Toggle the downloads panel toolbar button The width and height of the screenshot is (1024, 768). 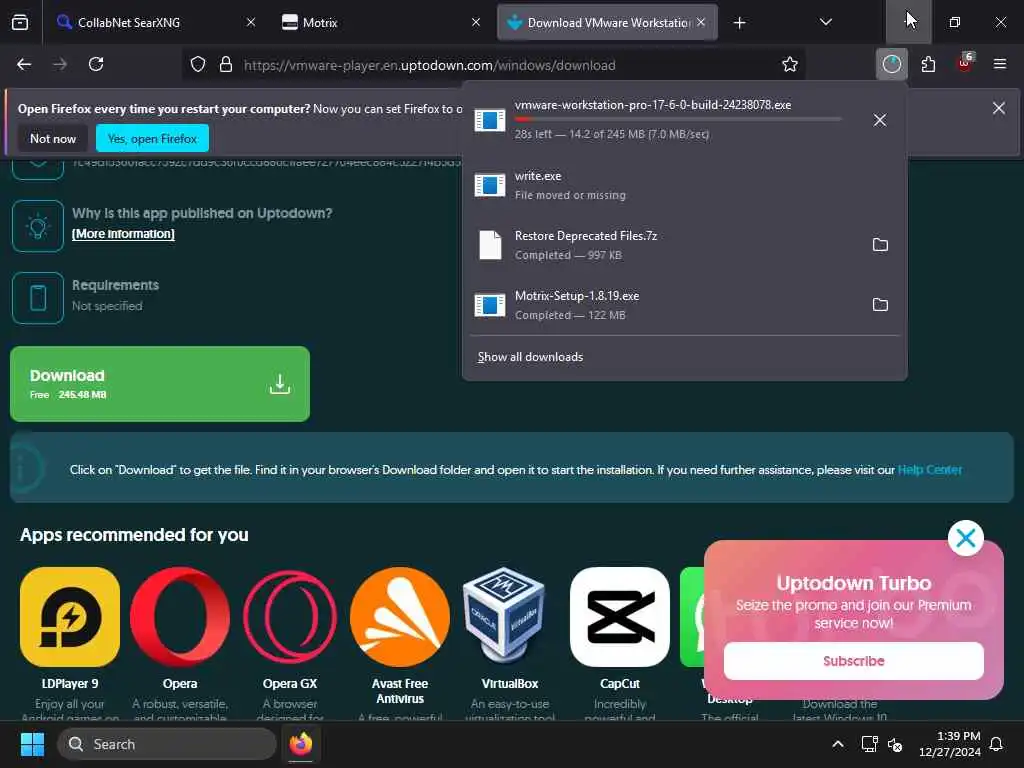891,64
